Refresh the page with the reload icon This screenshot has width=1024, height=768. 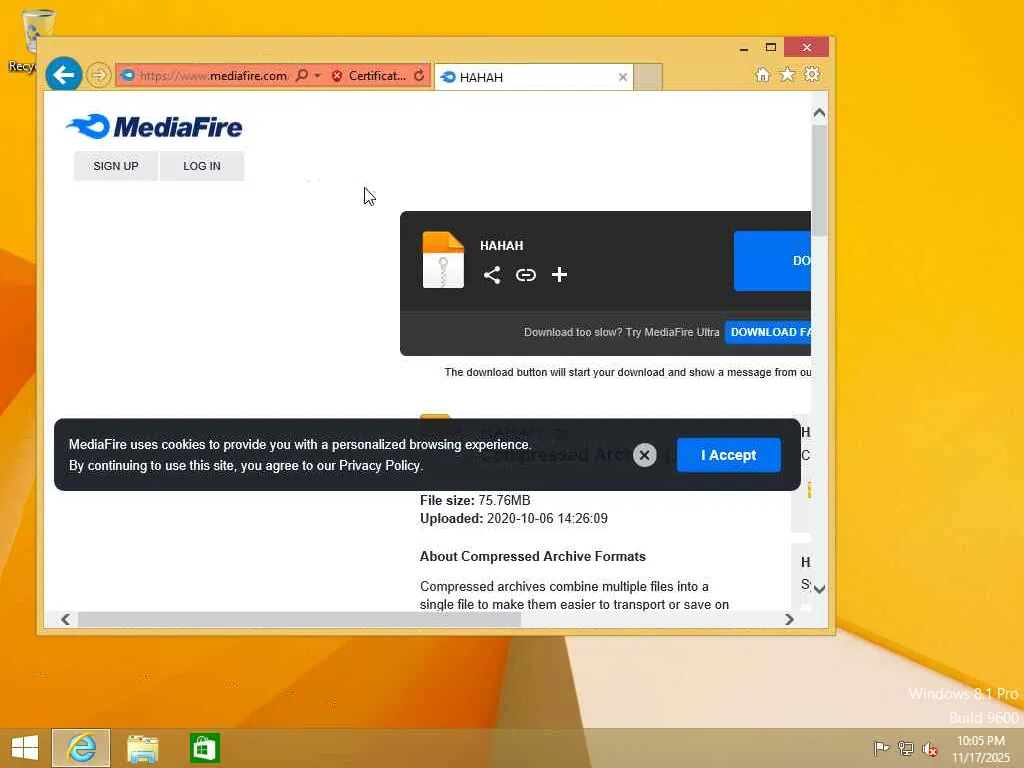tap(419, 76)
